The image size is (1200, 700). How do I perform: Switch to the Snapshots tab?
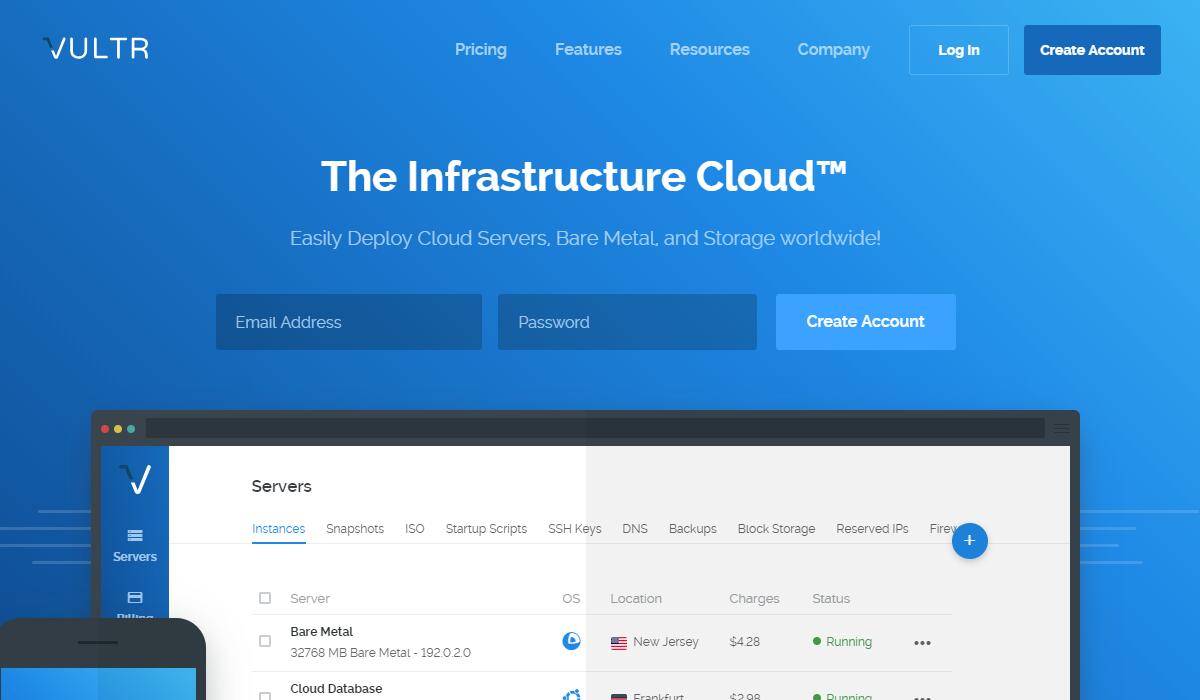click(355, 529)
